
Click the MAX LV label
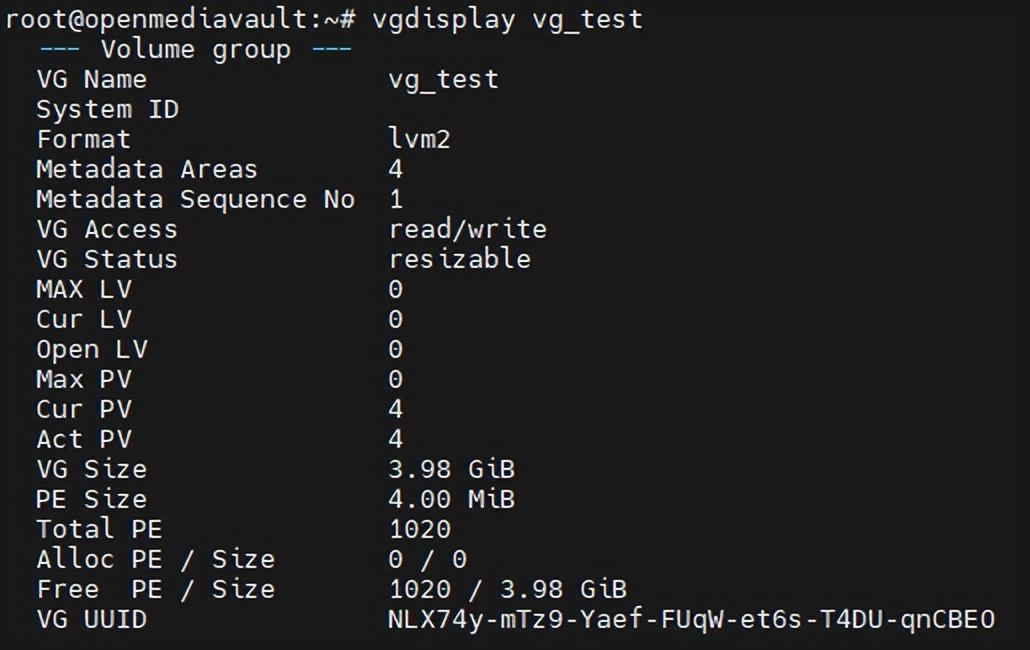tap(84, 290)
